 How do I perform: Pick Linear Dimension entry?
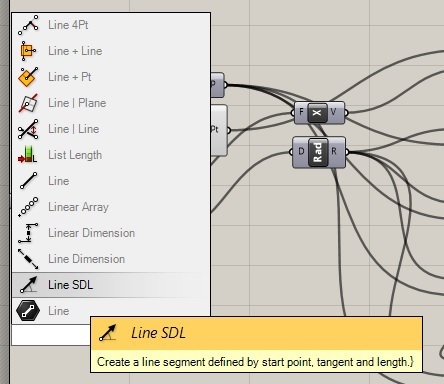click(111, 233)
